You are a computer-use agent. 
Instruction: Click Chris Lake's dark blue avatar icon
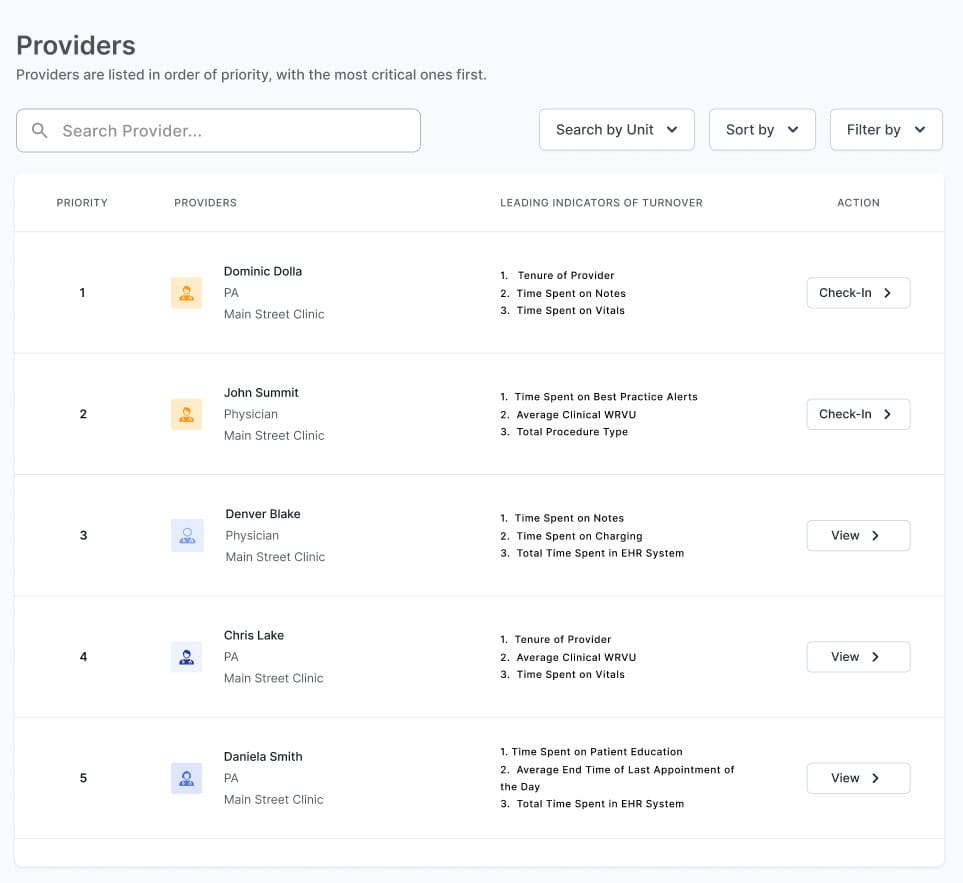coord(186,657)
